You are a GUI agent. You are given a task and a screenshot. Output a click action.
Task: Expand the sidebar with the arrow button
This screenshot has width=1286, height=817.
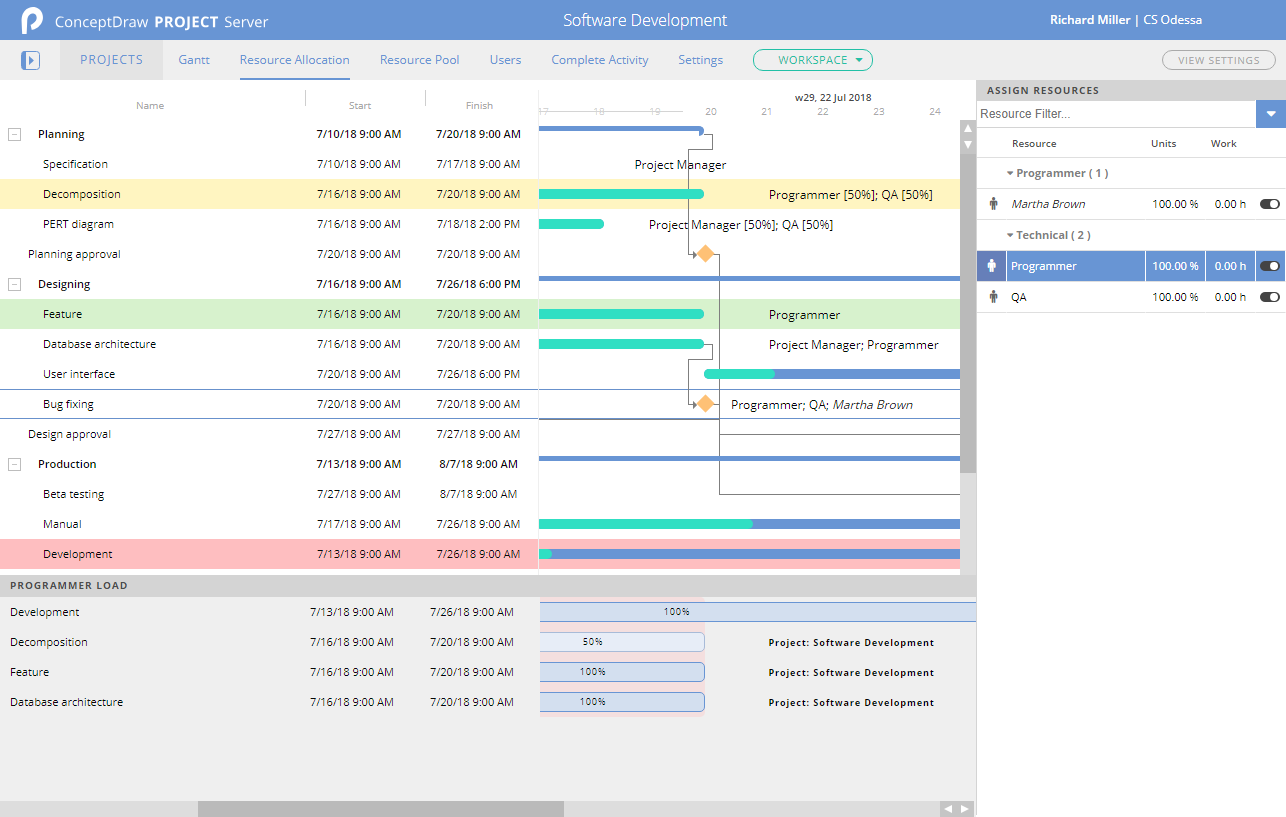tap(30, 61)
